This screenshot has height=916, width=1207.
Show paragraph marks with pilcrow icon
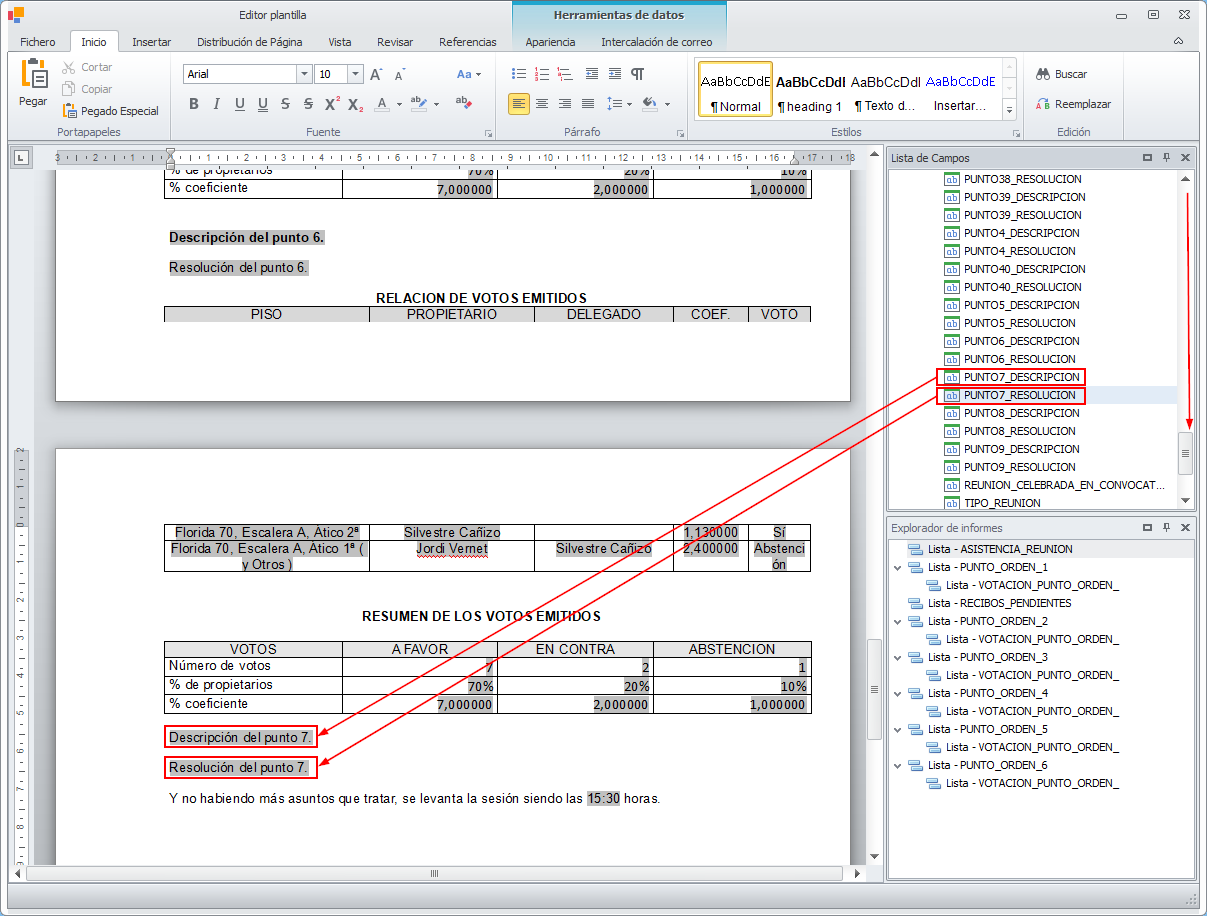pos(637,74)
